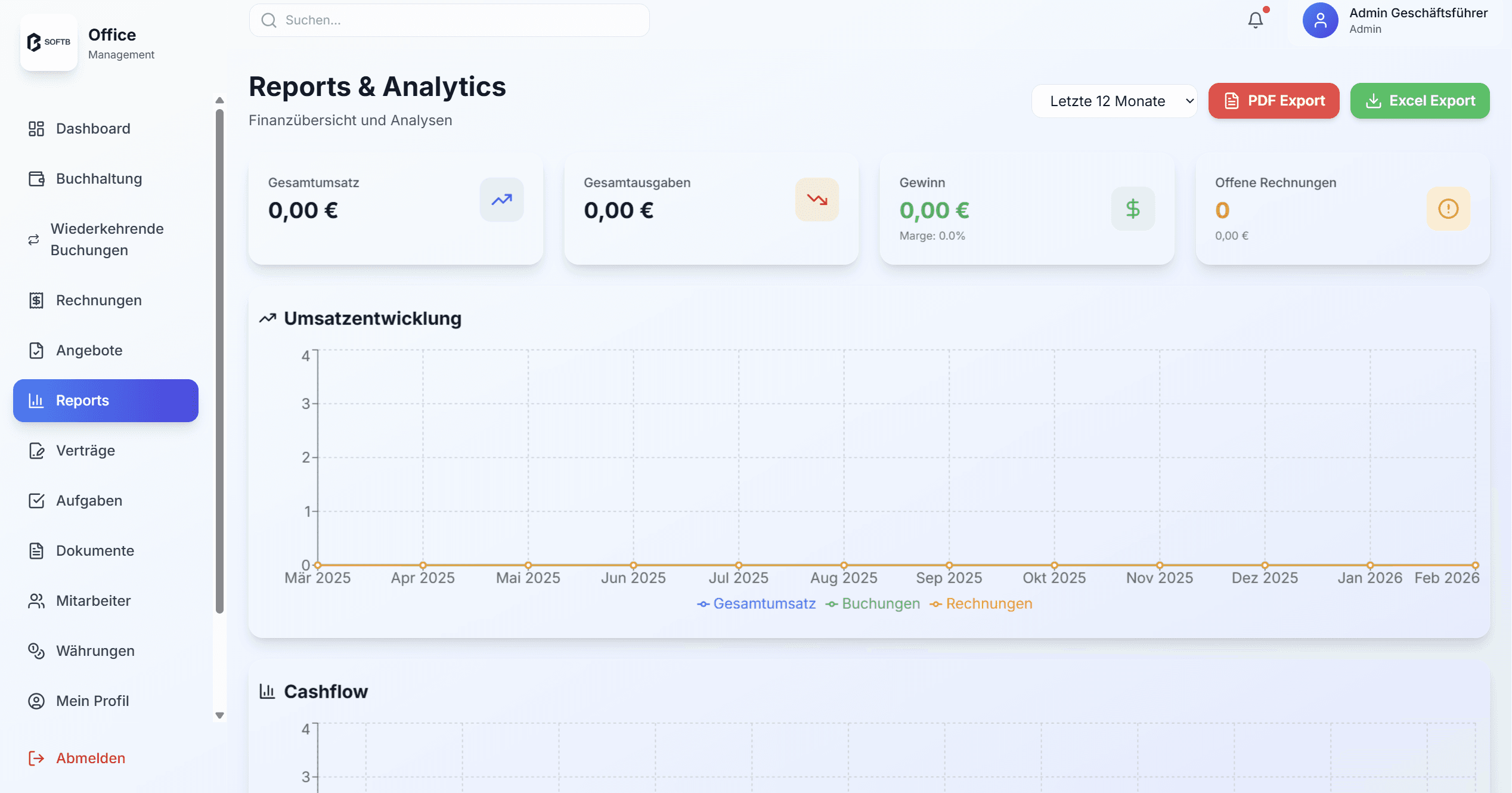Focus the Suchen search field
The image size is (1512, 793).
(449, 20)
